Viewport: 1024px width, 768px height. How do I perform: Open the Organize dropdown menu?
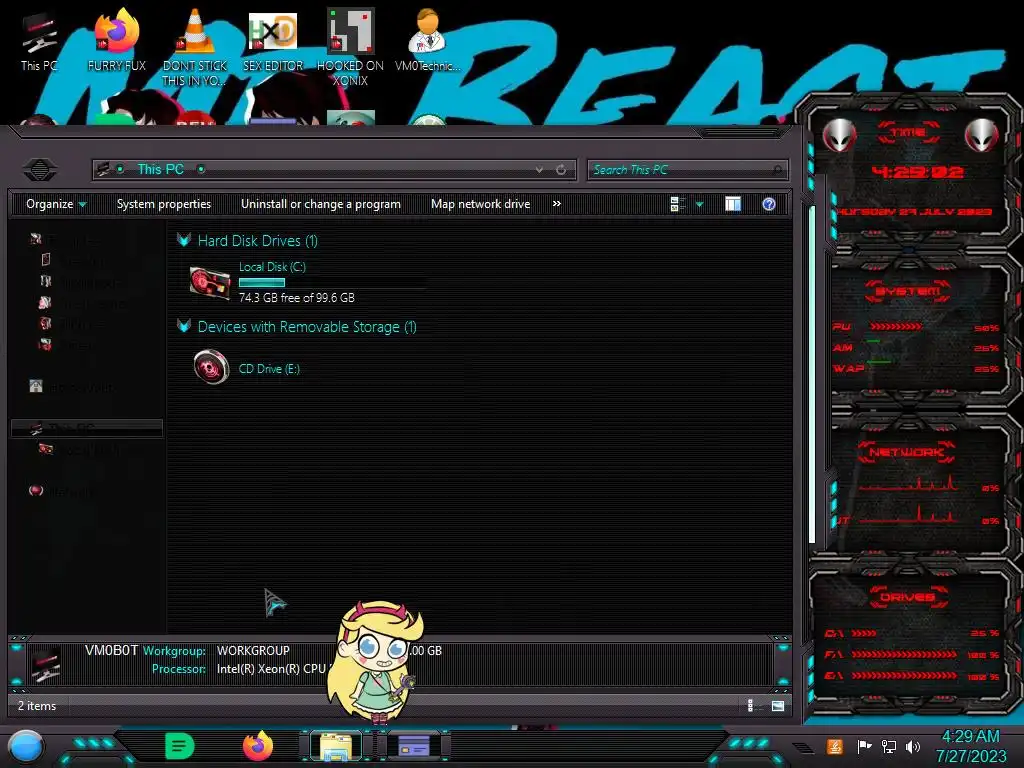(x=56, y=204)
